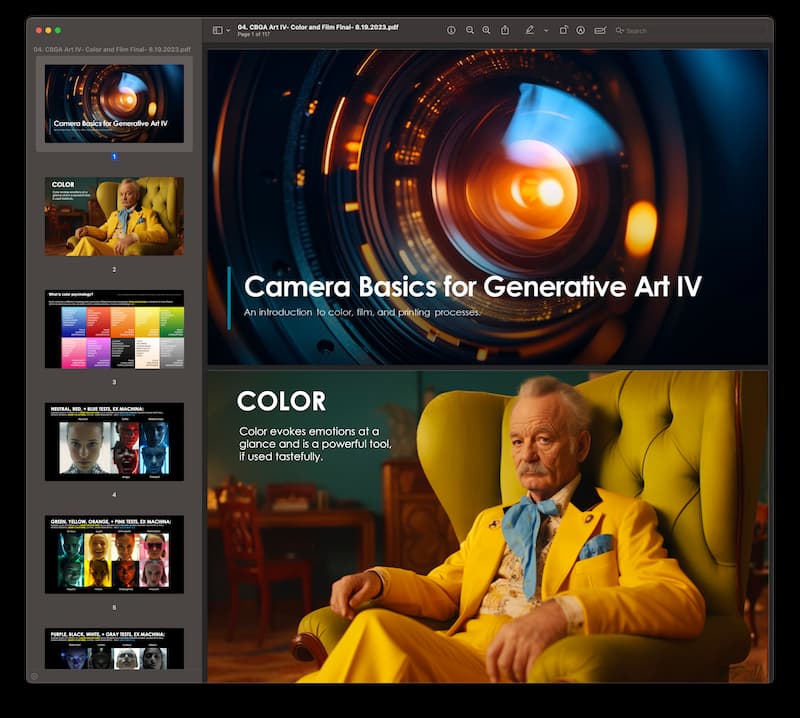The image size is (800, 718).
Task: Click the Share icon in toolbar
Action: (505, 31)
